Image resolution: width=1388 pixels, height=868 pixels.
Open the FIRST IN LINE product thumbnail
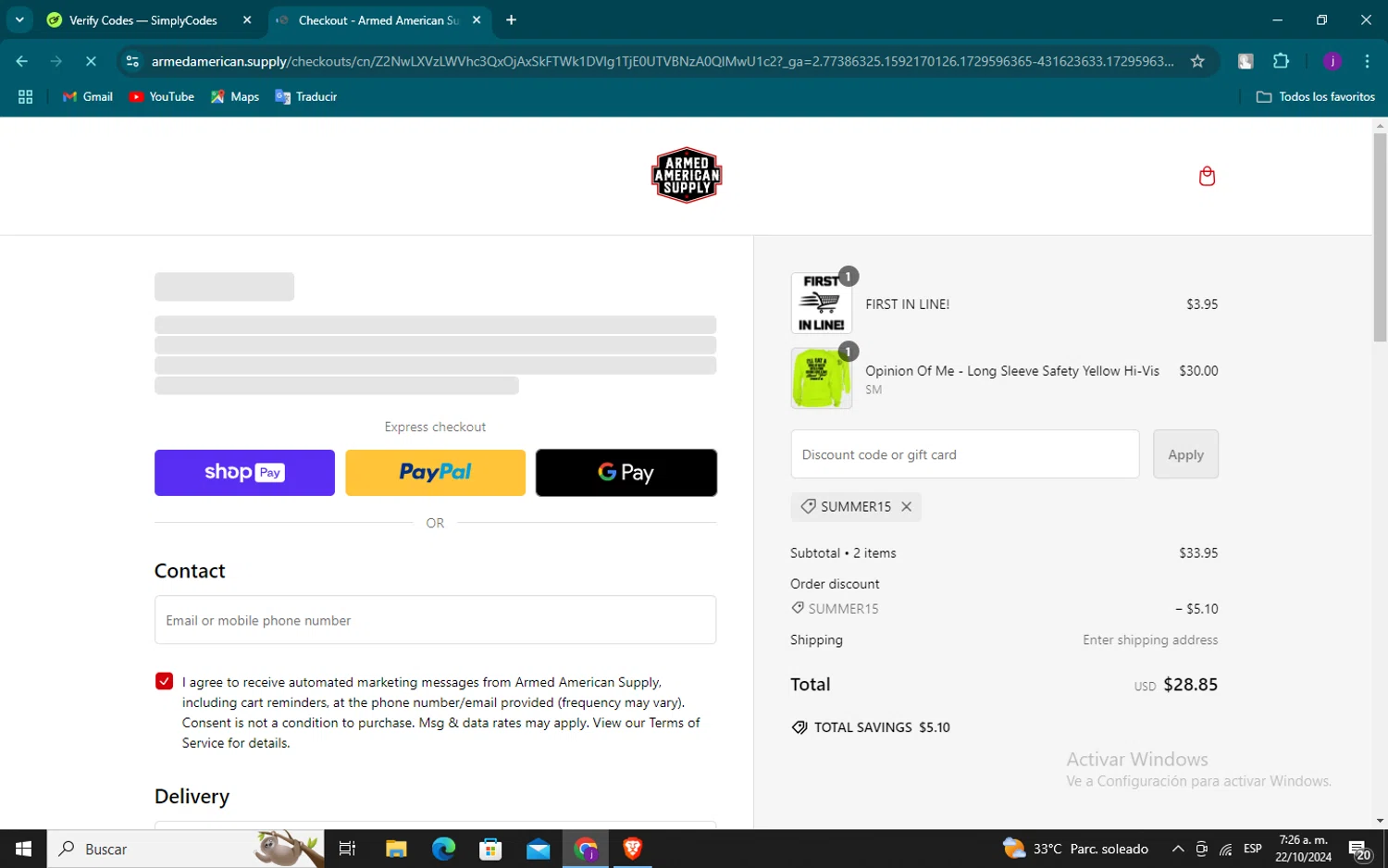[822, 304]
